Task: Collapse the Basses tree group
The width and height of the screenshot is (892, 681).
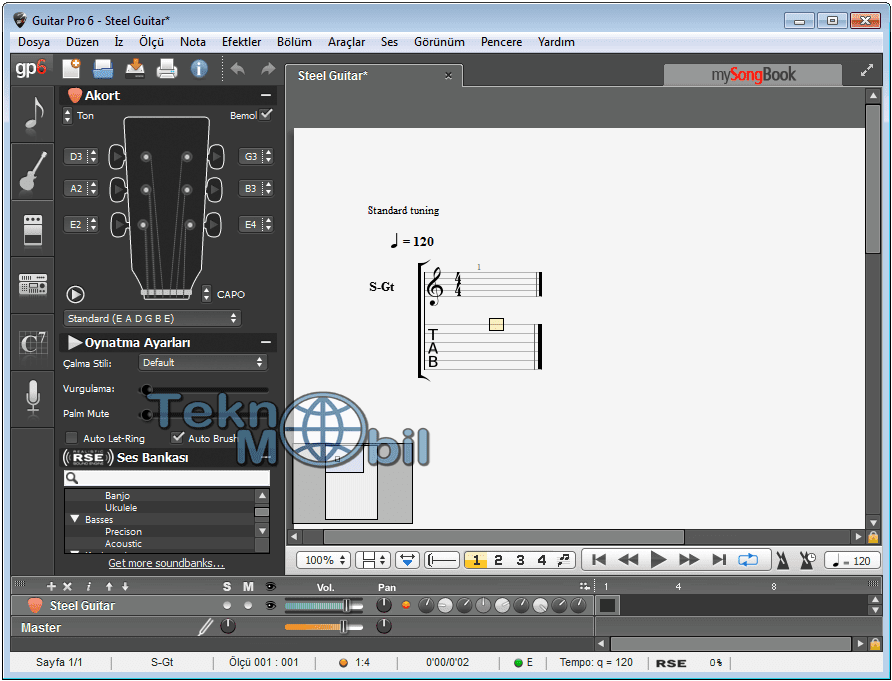Action: coord(75,519)
